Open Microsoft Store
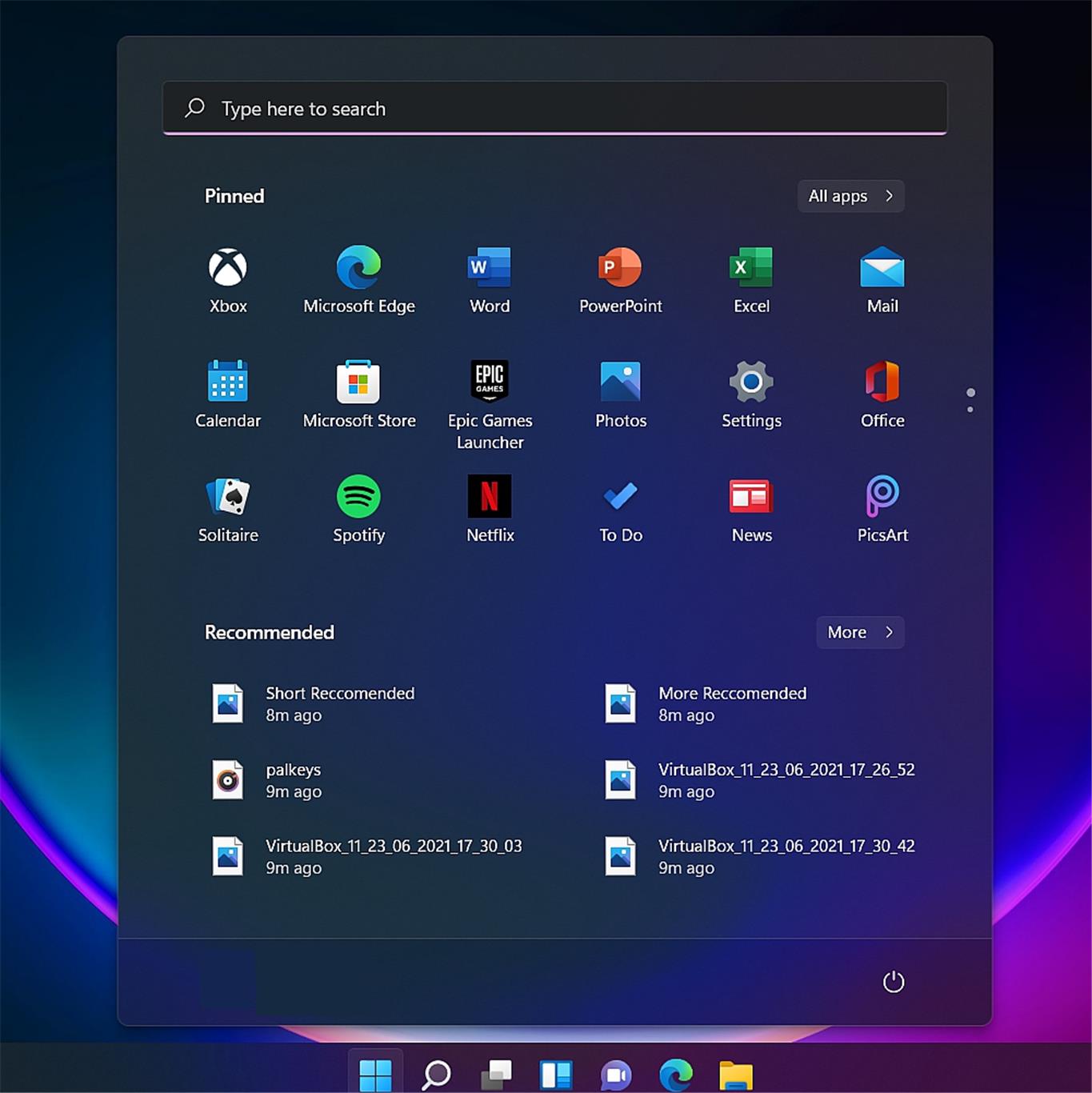The height and width of the screenshot is (1093, 1092). click(x=359, y=394)
